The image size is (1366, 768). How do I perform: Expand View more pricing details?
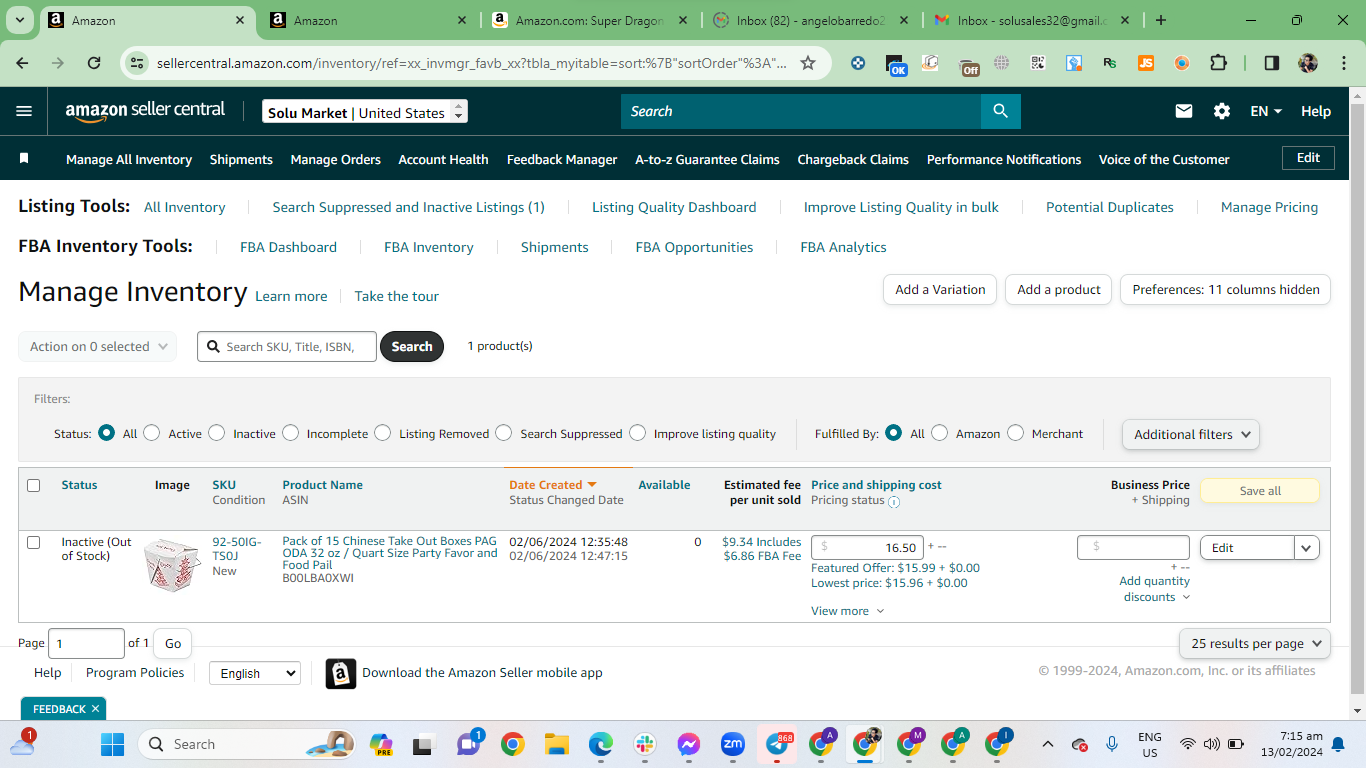[848, 611]
